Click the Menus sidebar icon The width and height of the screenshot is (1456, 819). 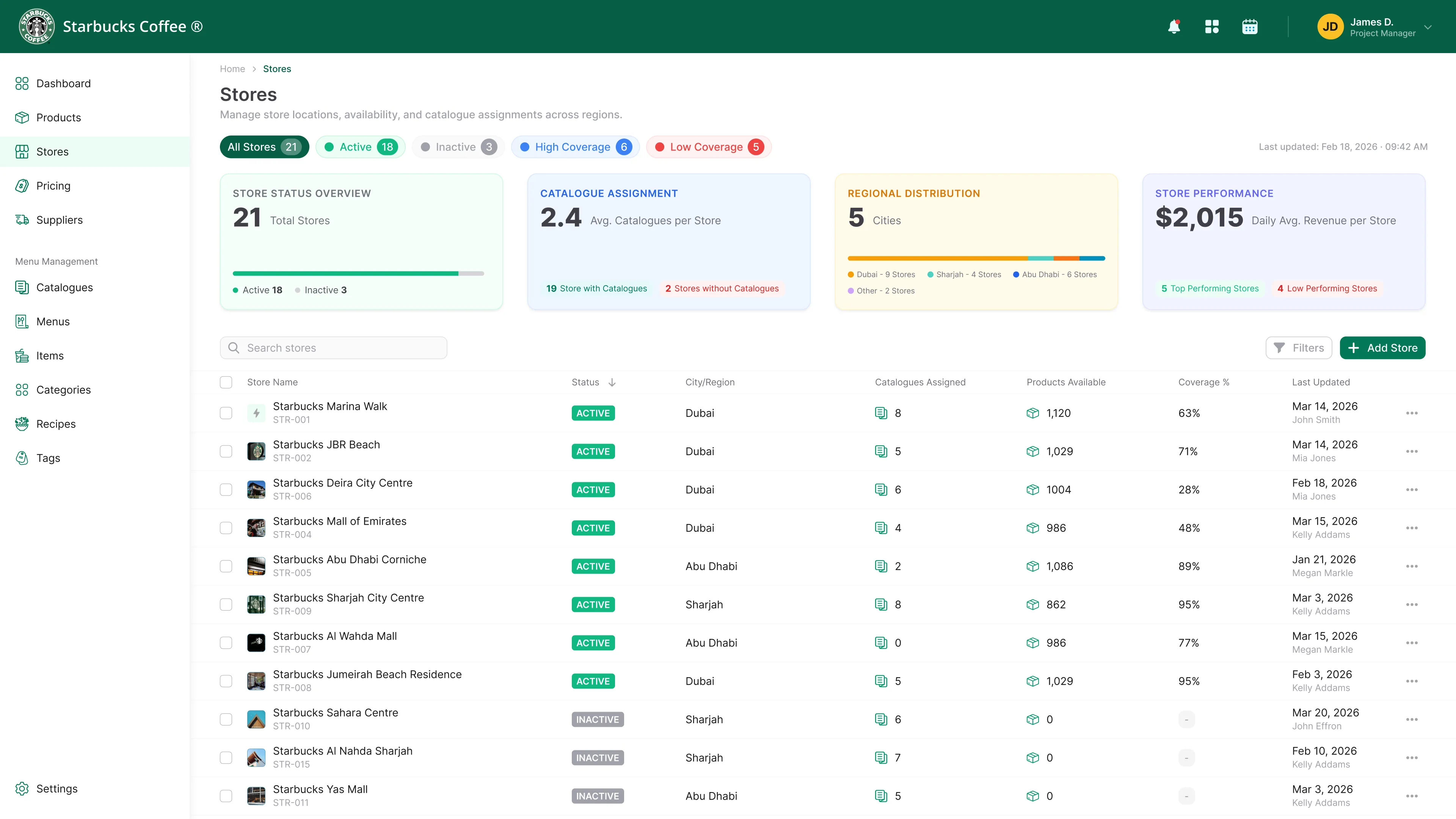(22, 322)
